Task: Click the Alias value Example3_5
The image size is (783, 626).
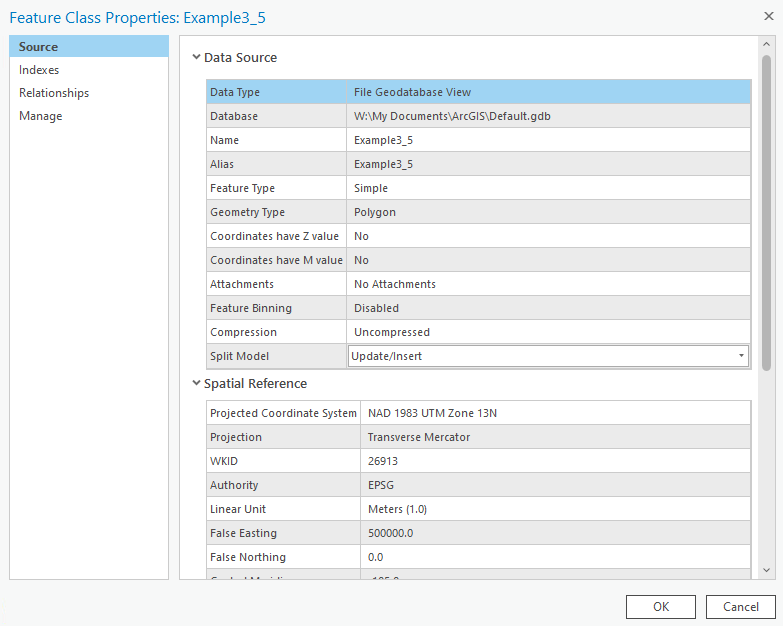Action: pos(384,164)
